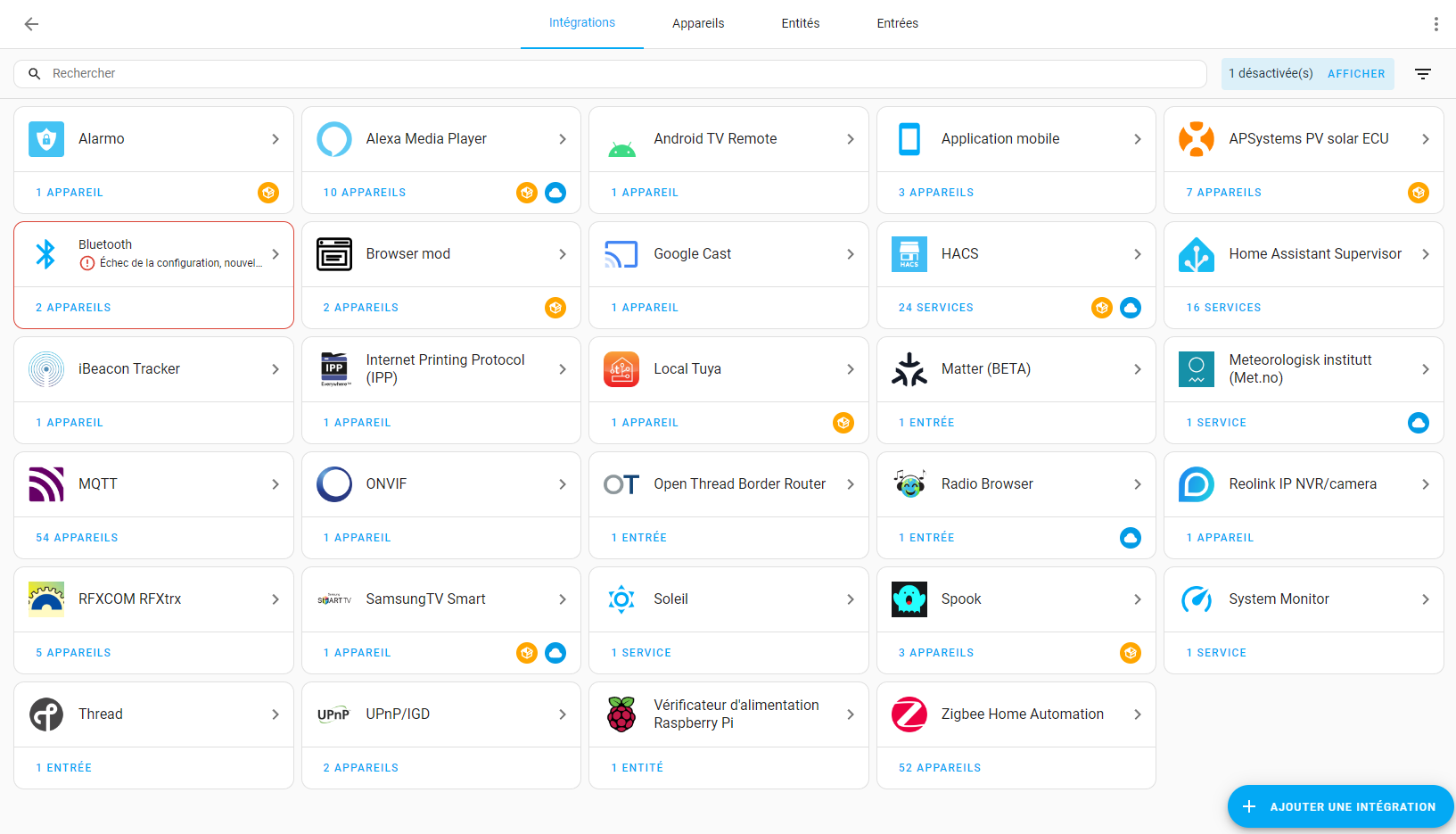Image resolution: width=1456 pixels, height=834 pixels.
Task: Open the filter options icon
Action: click(1422, 74)
